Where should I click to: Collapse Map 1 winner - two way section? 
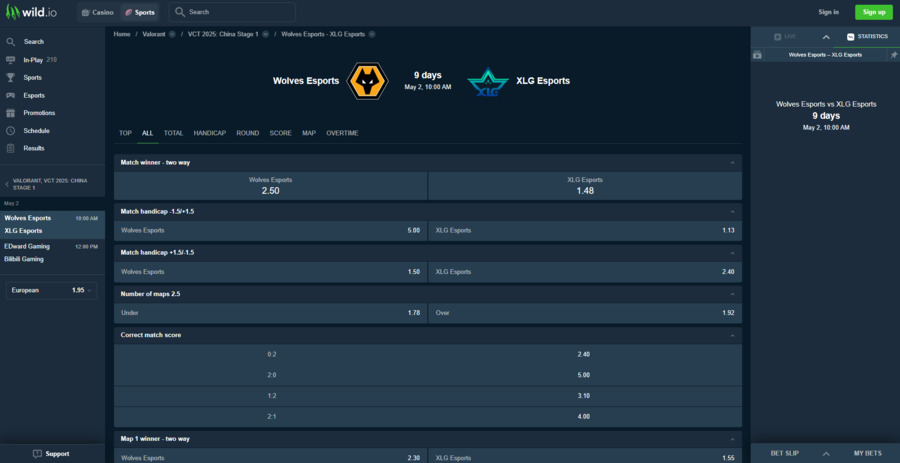732,439
